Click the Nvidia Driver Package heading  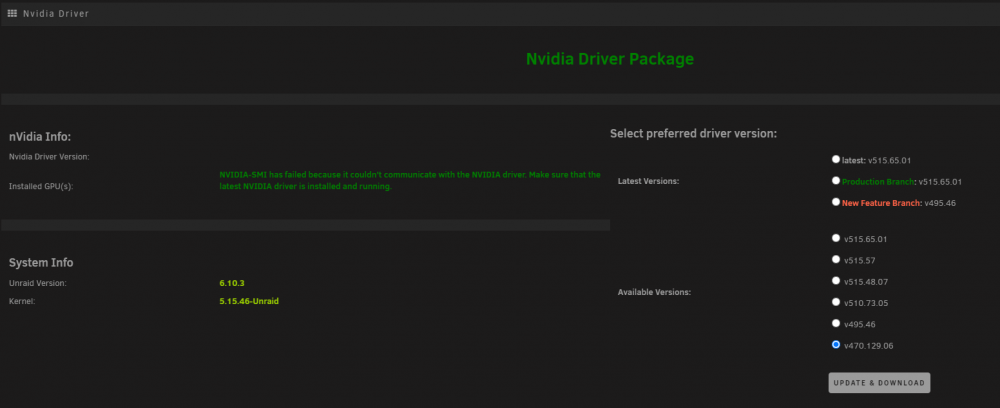pyautogui.click(x=610, y=59)
